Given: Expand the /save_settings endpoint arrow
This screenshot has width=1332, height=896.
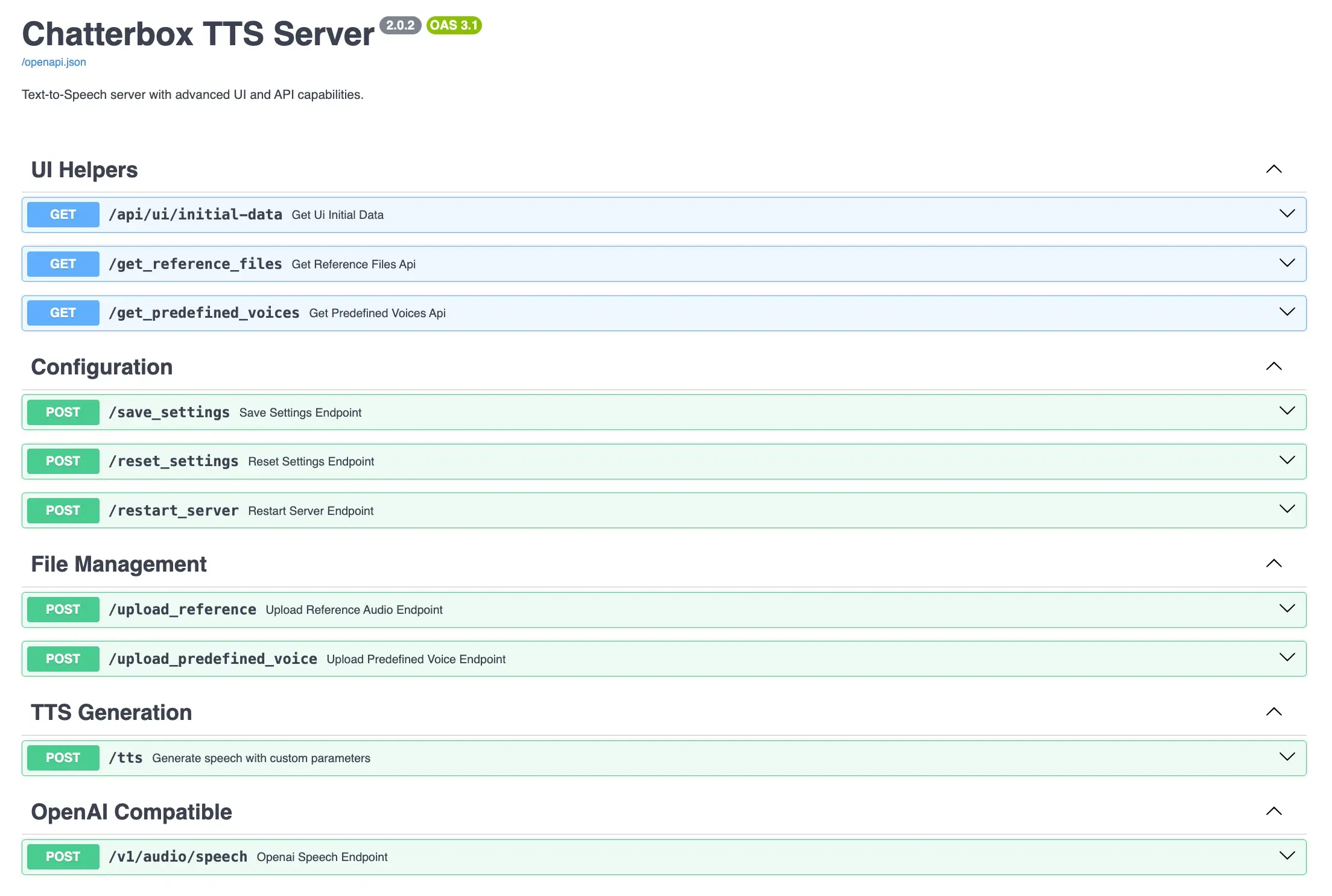Looking at the screenshot, I should (x=1287, y=411).
